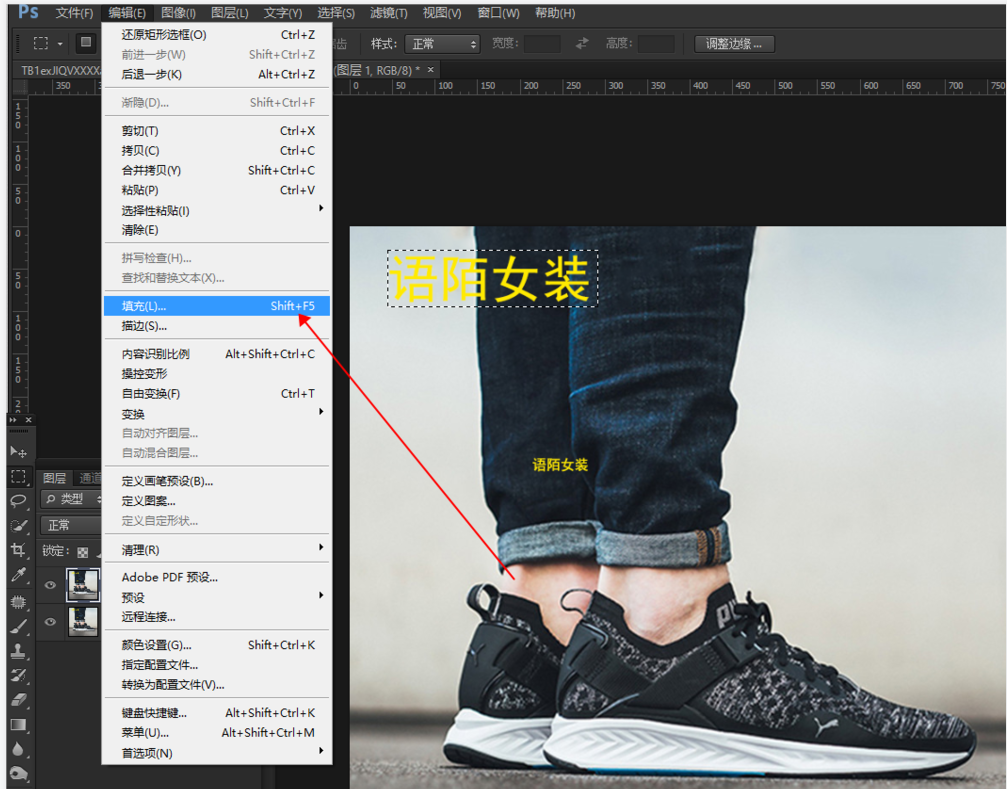Select the Lasso tool
This screenshot has width=1007, height=789.
click(18, 501)
